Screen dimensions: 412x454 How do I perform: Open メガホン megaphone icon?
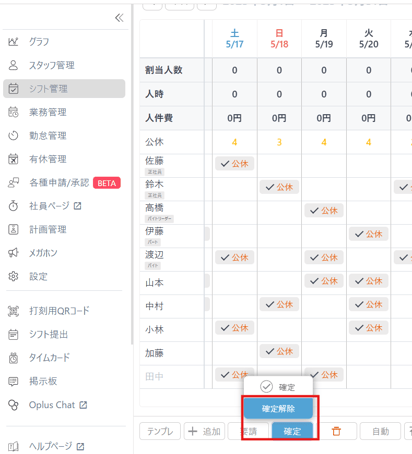[13, 253]
